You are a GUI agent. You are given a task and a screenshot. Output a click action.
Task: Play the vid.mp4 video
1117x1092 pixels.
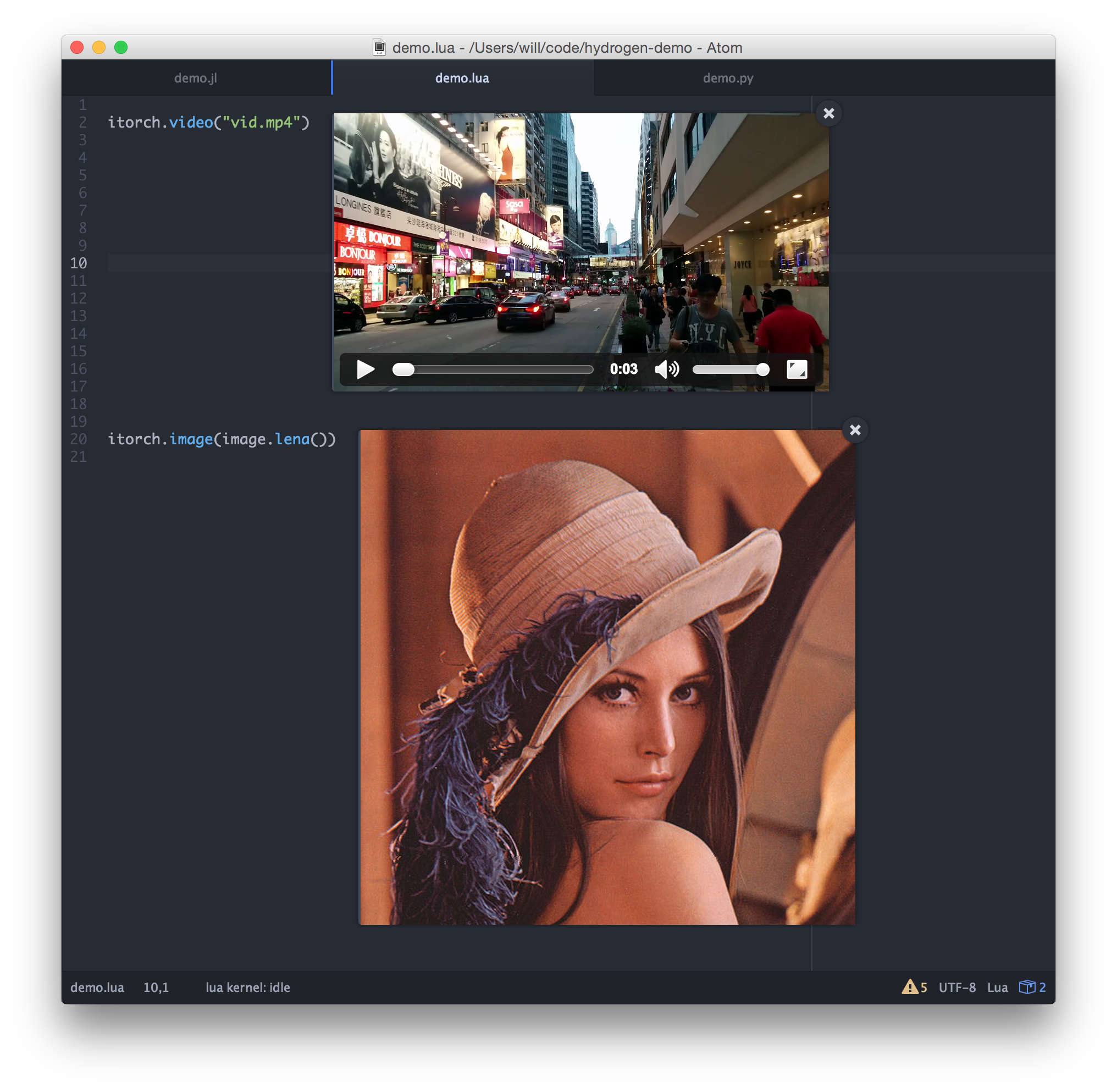365,369
